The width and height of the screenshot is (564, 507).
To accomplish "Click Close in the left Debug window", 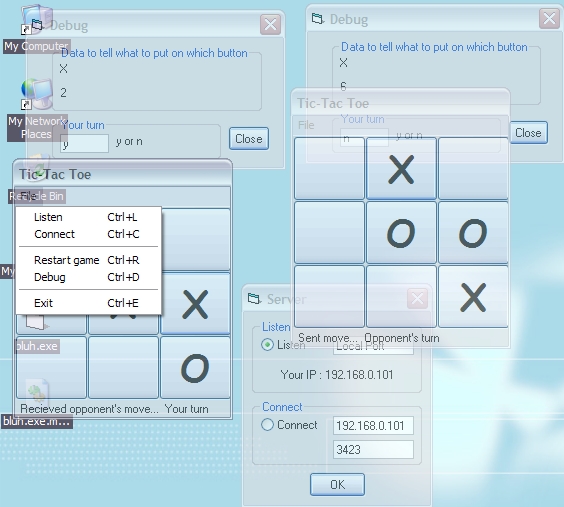I will pyautogui.click(x=249, y=138).
